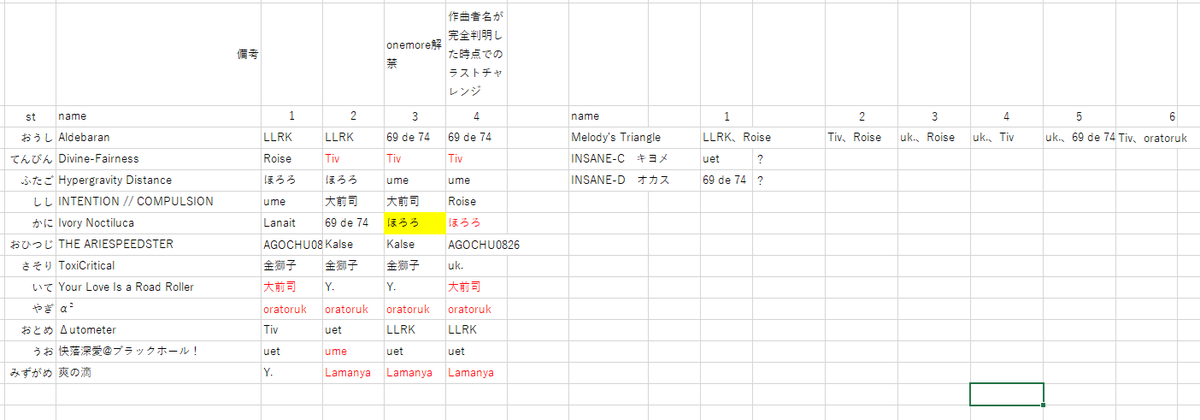1200x420 pixels.
Task: Select the 69 de 74 cell in INSANE-D row
Action: point(727,180)
